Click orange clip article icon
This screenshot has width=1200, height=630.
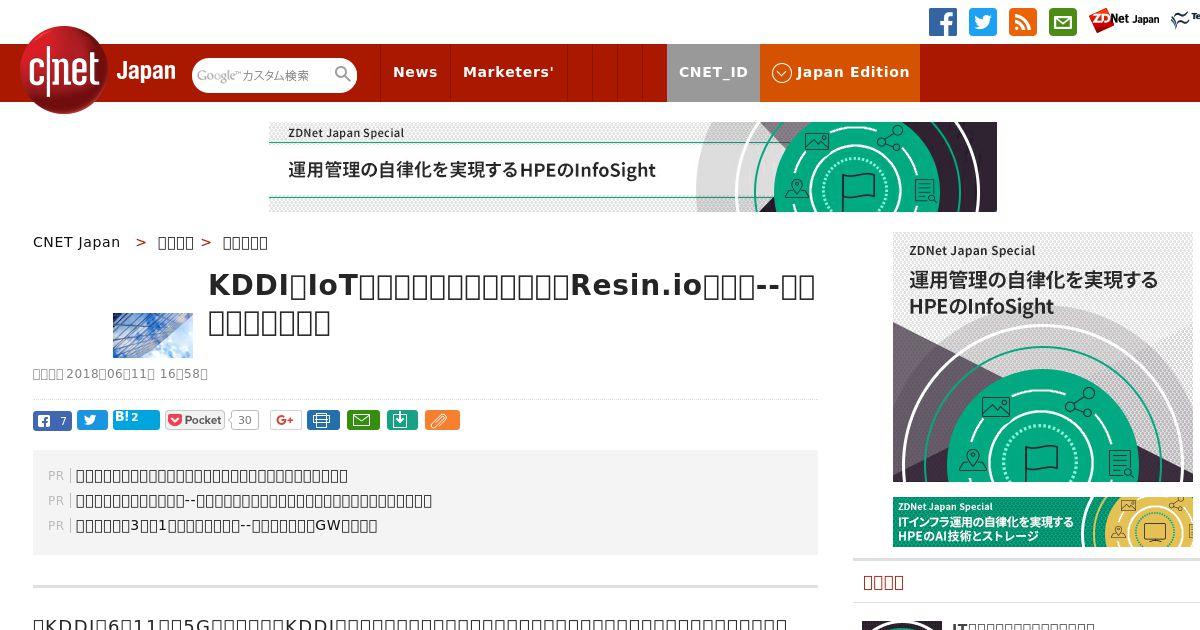pyautogui.click(x=442, y=420)
